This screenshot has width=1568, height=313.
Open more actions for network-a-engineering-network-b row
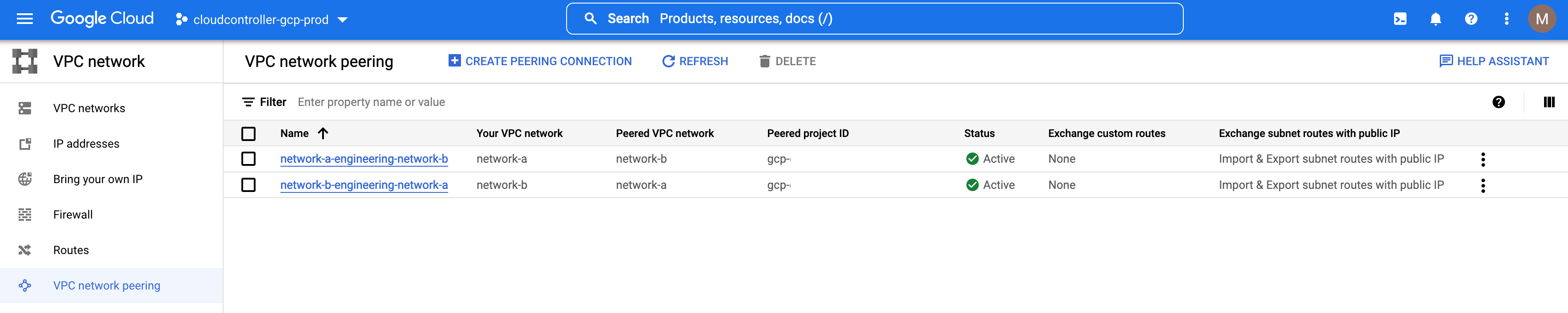1483,159
